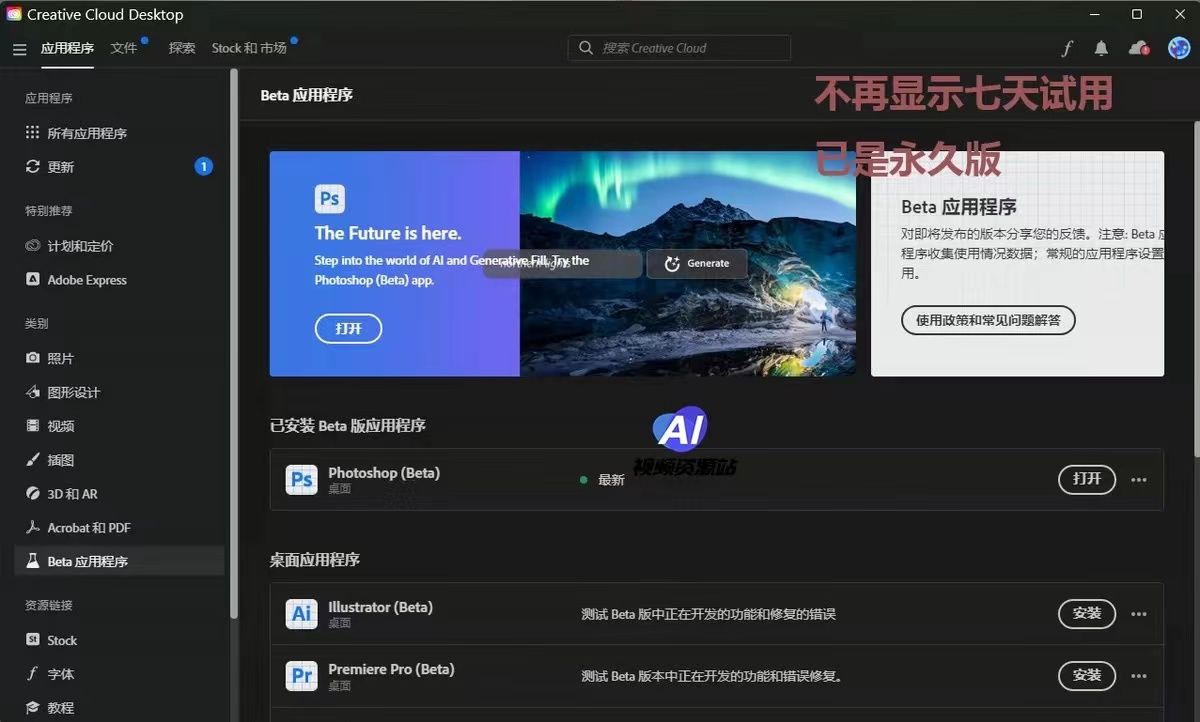Click the 最新 status text for Photoshop (Beta)
Screen dimensions: 1200x722
611,480
